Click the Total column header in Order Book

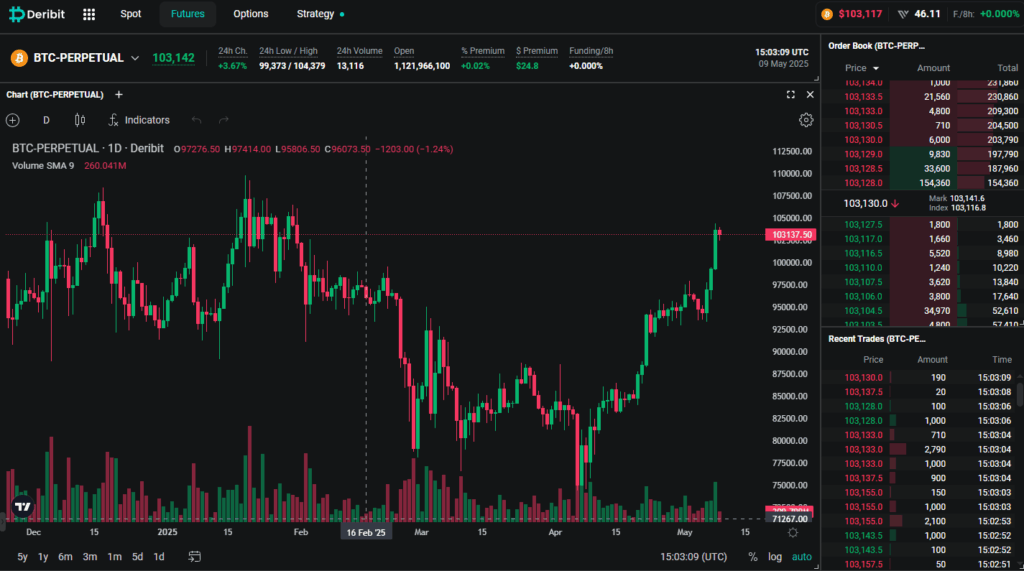coord(1007,68)
